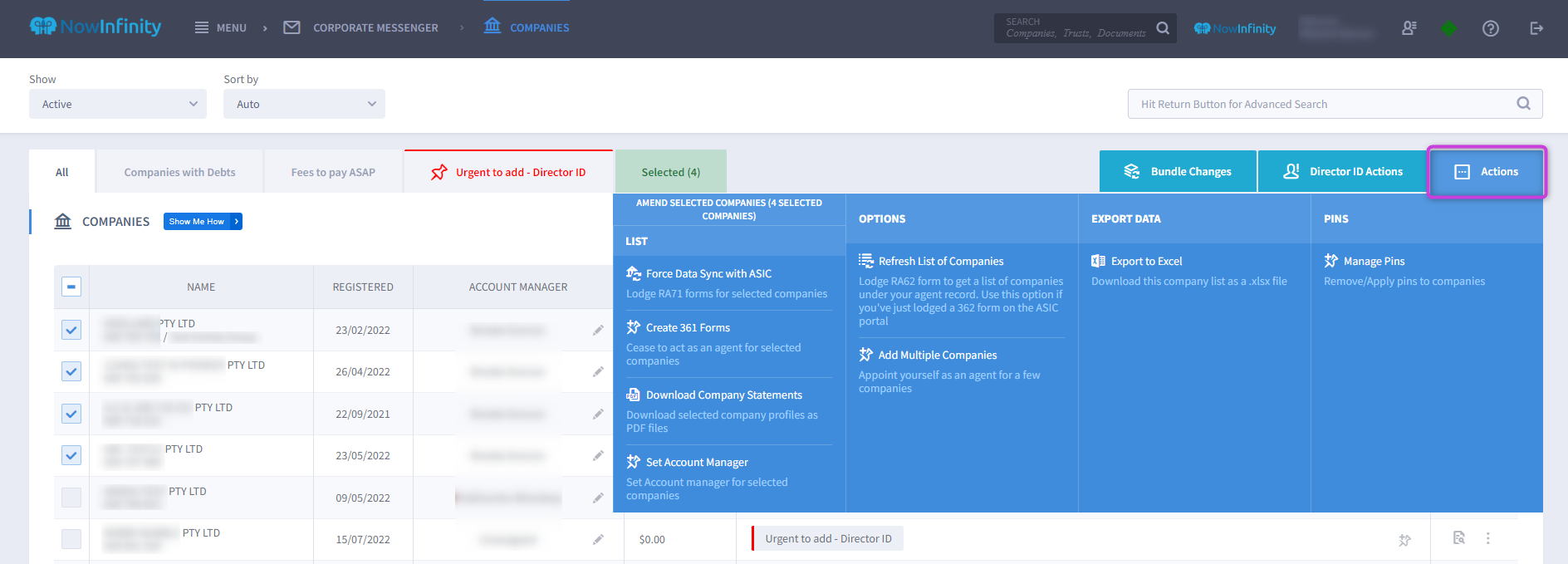Toggle the select-all checkbox in table header
The width and height of the screenshot is (1568, 564).
pos(71,287)
